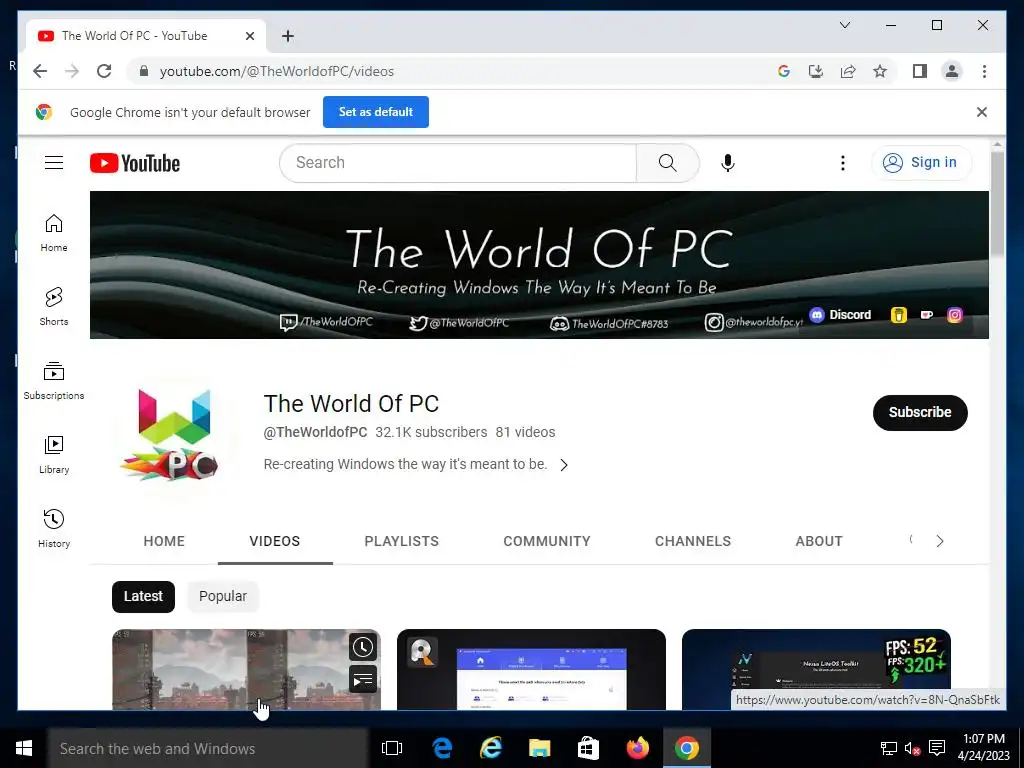Open History in the sidebar

[54, 528]
